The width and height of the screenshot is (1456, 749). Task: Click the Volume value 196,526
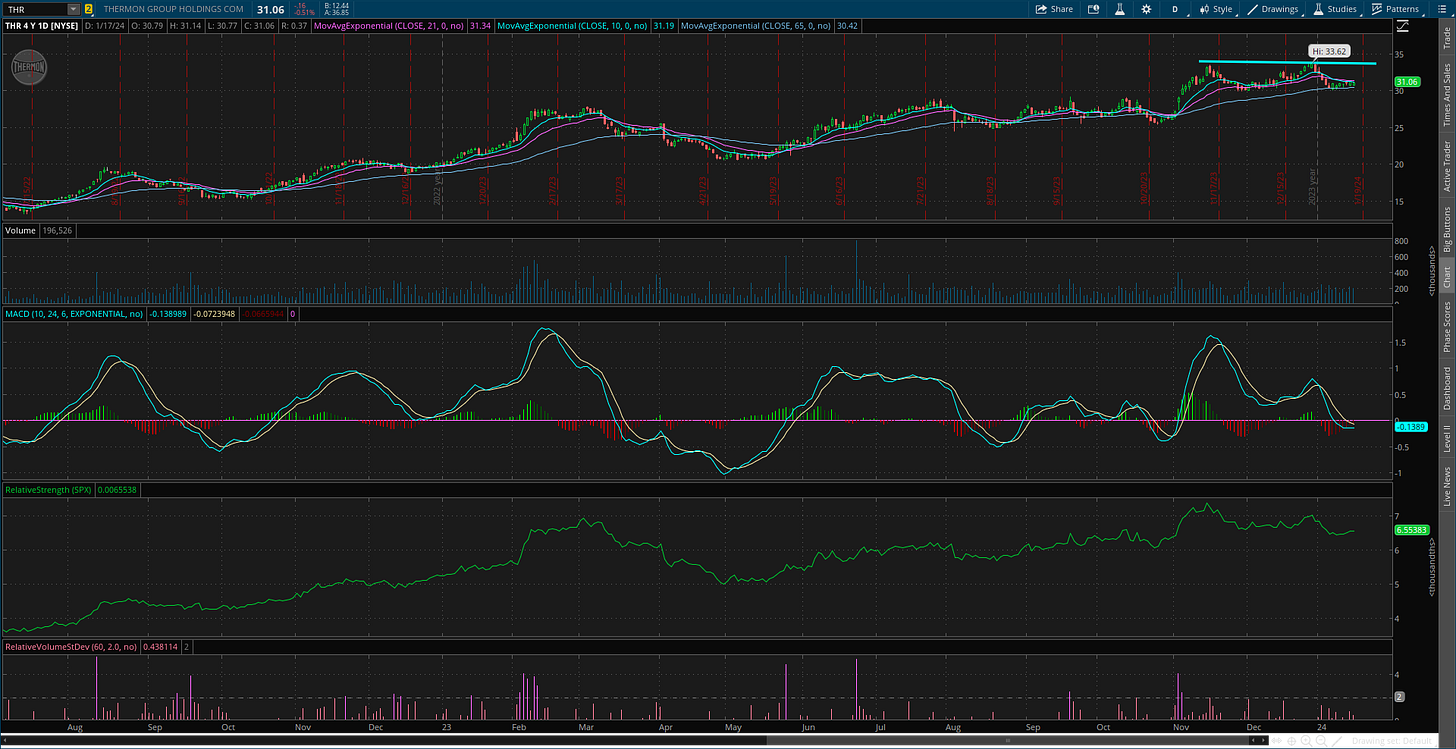[x=58, y=231]
